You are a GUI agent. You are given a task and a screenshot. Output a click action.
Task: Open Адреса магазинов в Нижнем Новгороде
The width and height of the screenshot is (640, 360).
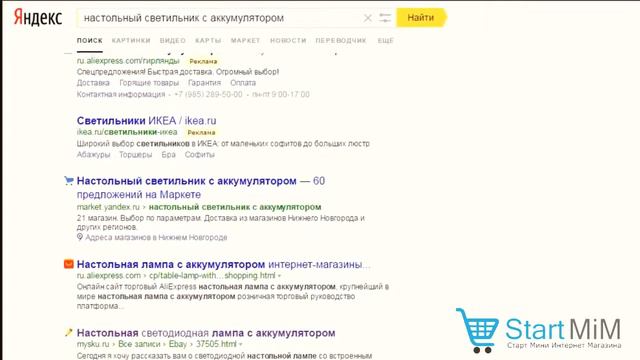[x=156, y=238]
